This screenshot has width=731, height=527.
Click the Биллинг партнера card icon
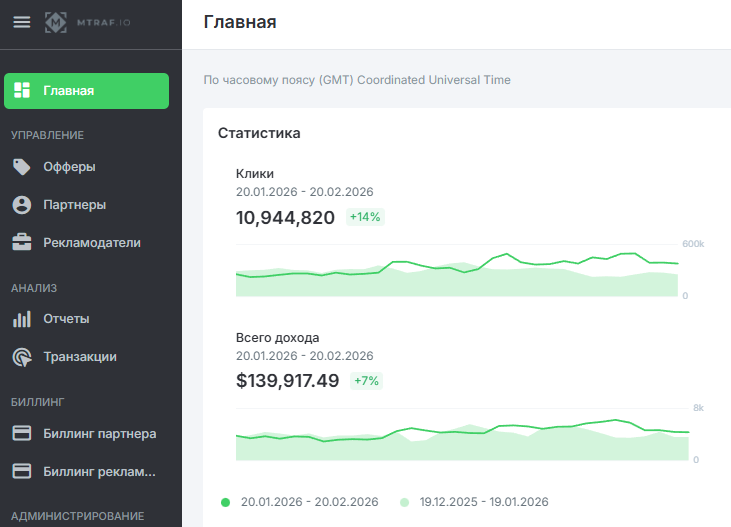(21, 434)
